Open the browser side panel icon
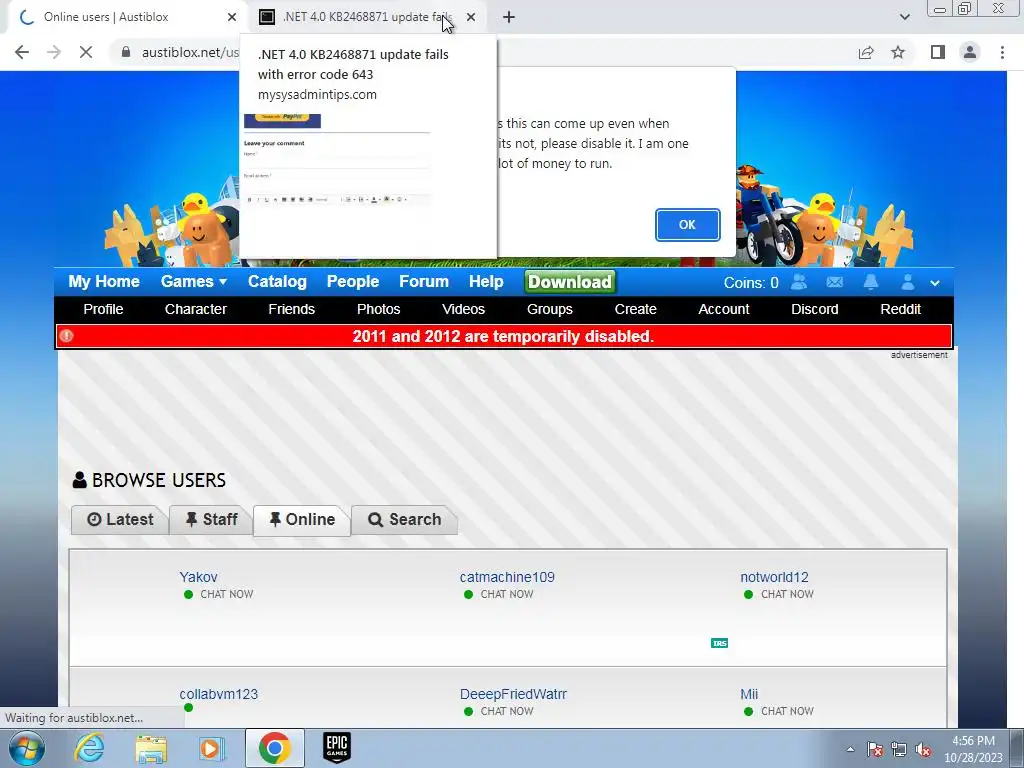This screenshot has height=768, width=1024. 938,52
